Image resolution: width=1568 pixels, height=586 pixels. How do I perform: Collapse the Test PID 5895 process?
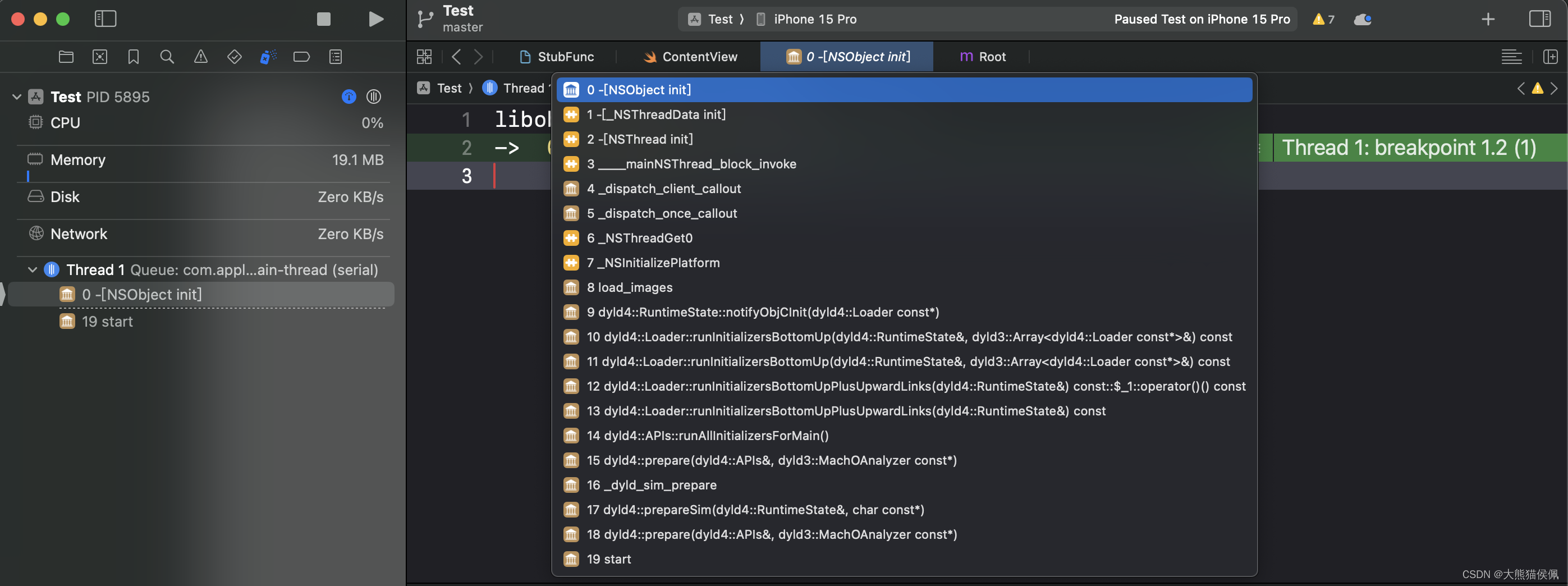click(x=17, y=97)
